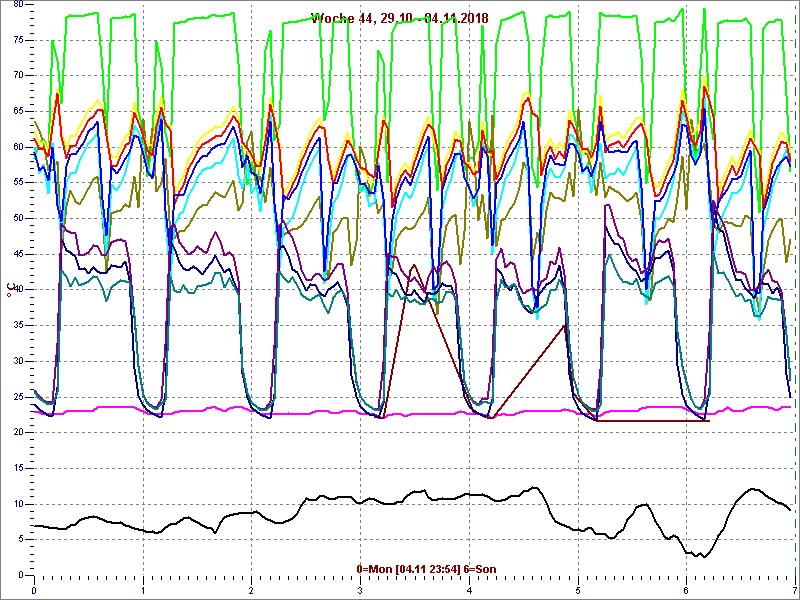Select the 50 tick label on y-axis

(17, 218)
